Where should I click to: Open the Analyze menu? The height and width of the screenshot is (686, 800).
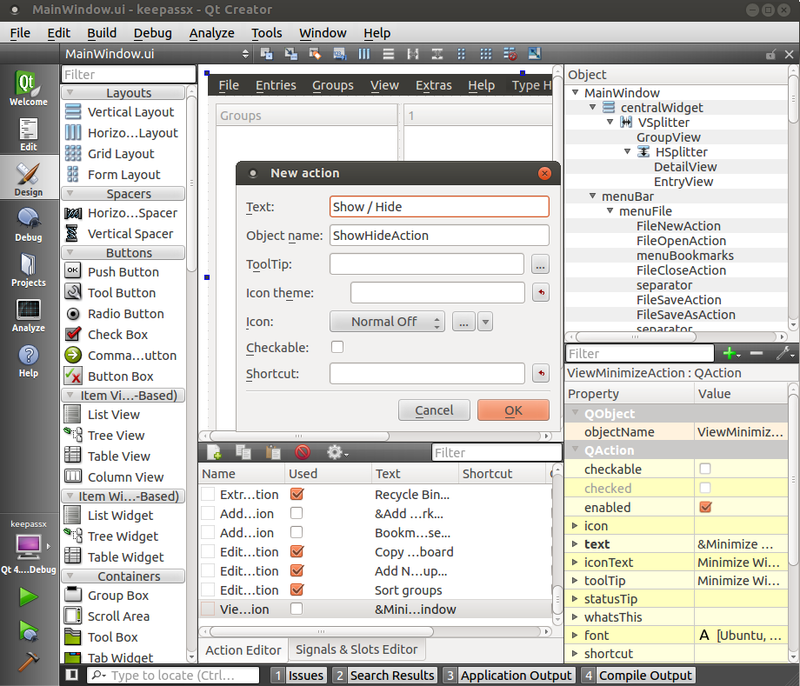[211, 33]
